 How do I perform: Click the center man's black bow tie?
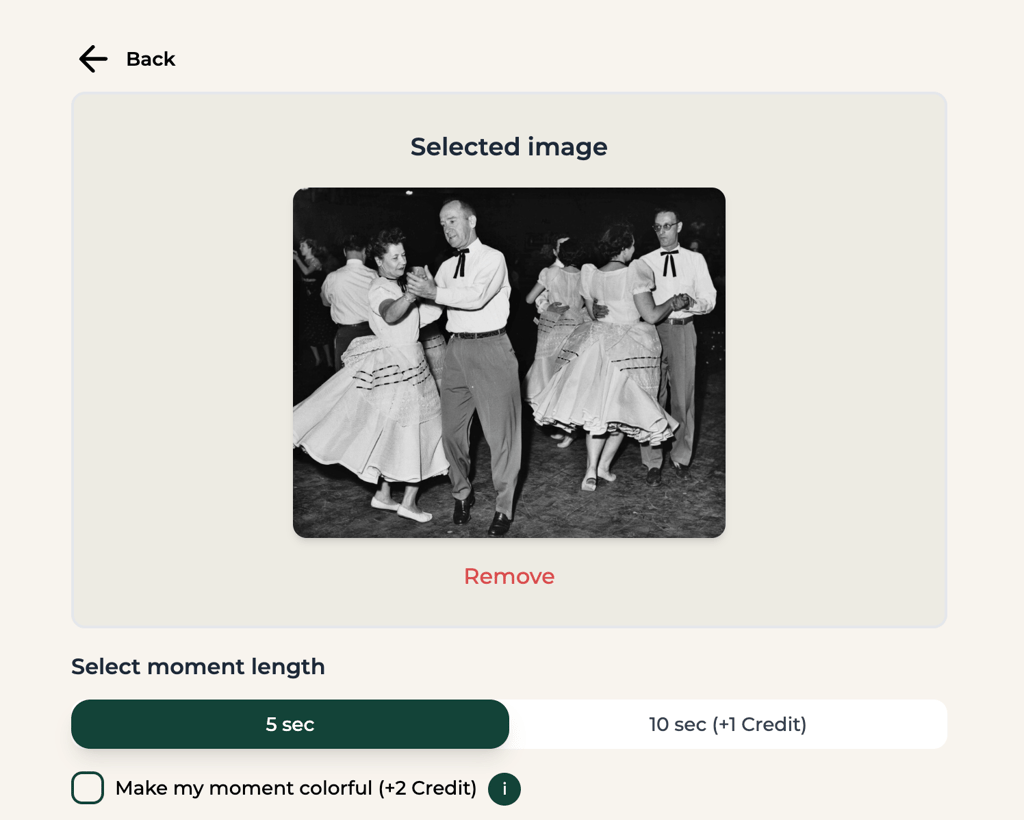pyautogui.click(x=461, y=262)
